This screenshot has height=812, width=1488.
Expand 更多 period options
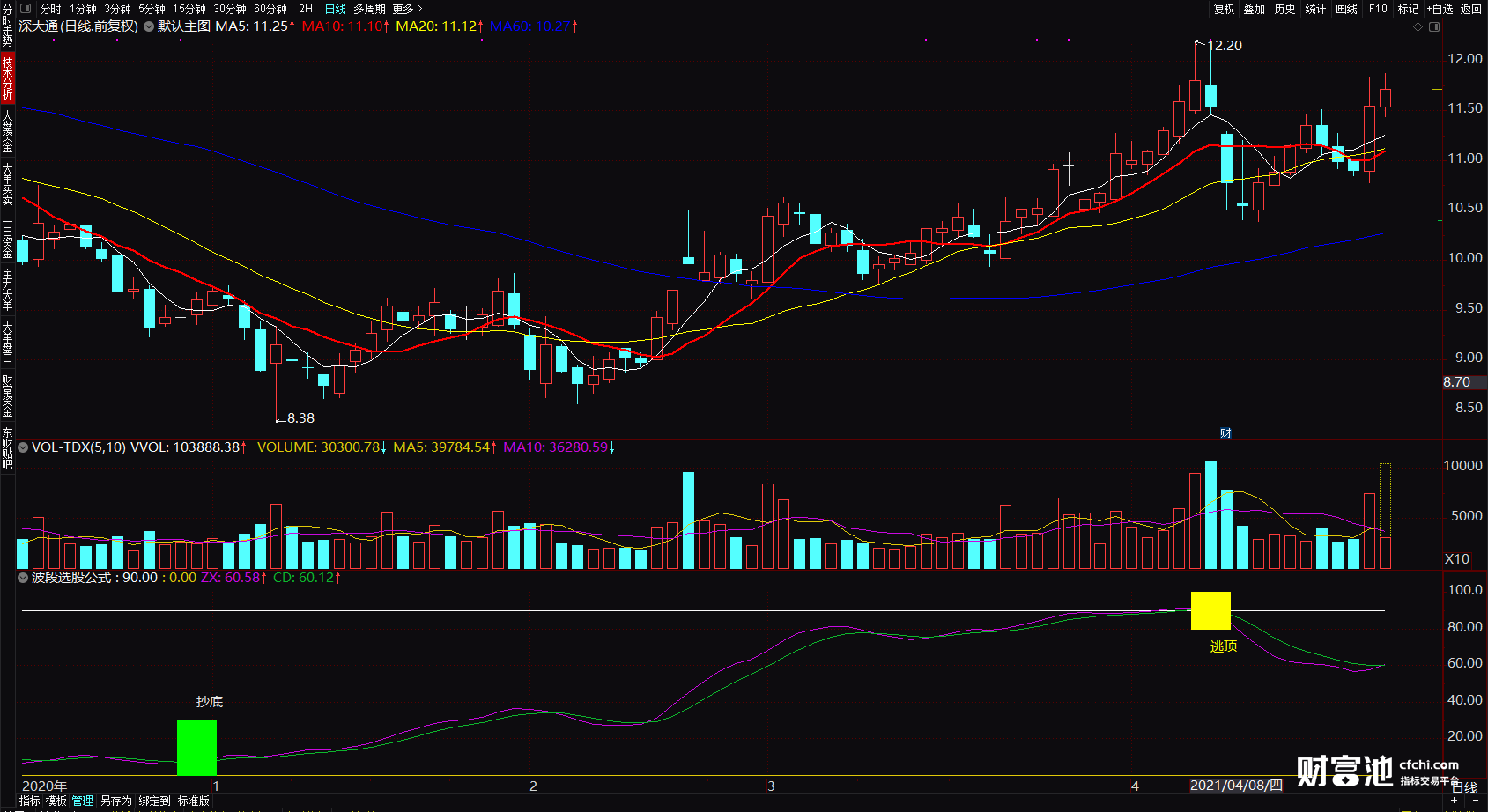pyautogui.click(x=407, y=9)
